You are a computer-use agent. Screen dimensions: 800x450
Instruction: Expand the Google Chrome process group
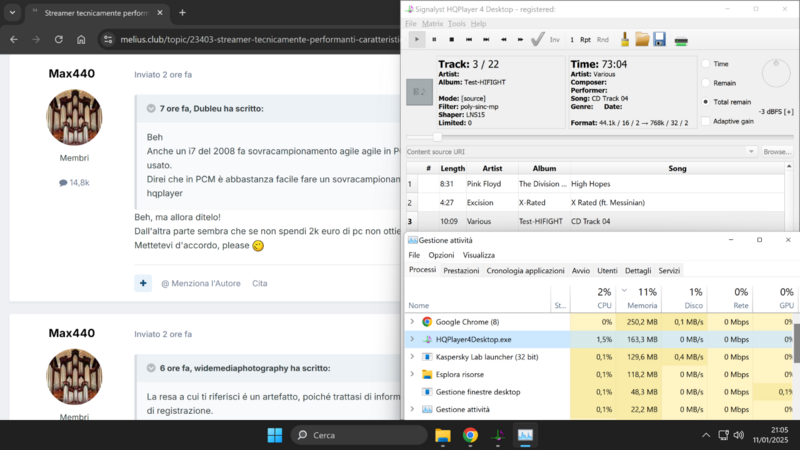[412, 322]
